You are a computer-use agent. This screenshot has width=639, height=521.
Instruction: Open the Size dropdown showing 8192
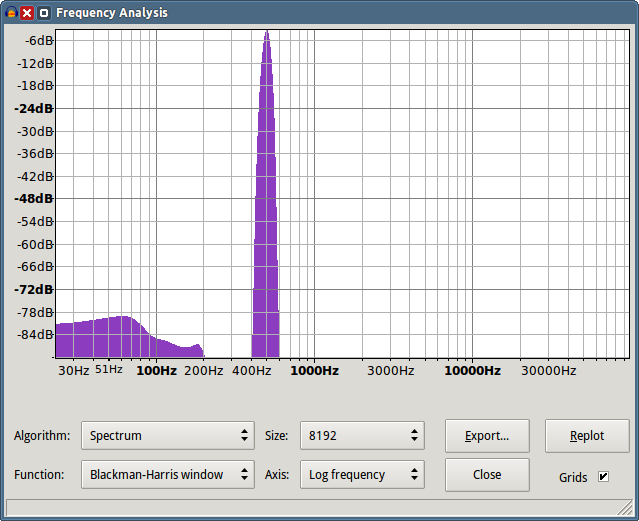click(362, 435)
